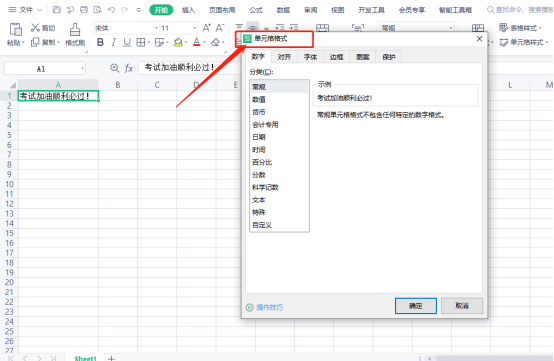Select 货币 in category list
Screen dimensions: 554x361
[x=279, y=112]
